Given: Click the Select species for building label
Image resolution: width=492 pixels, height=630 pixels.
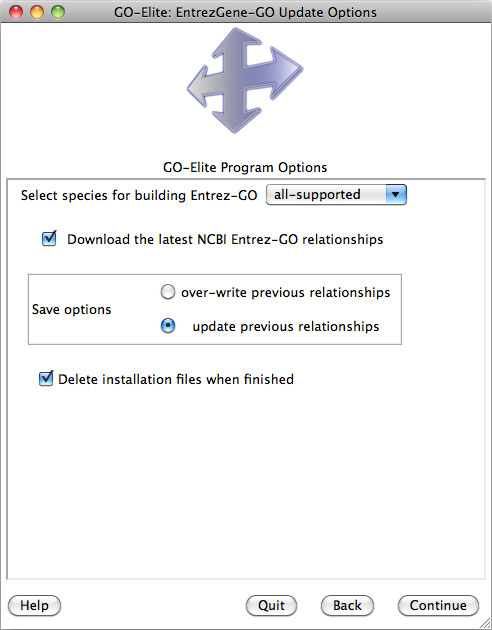Looking at the screenshot, I should [139, 195].
